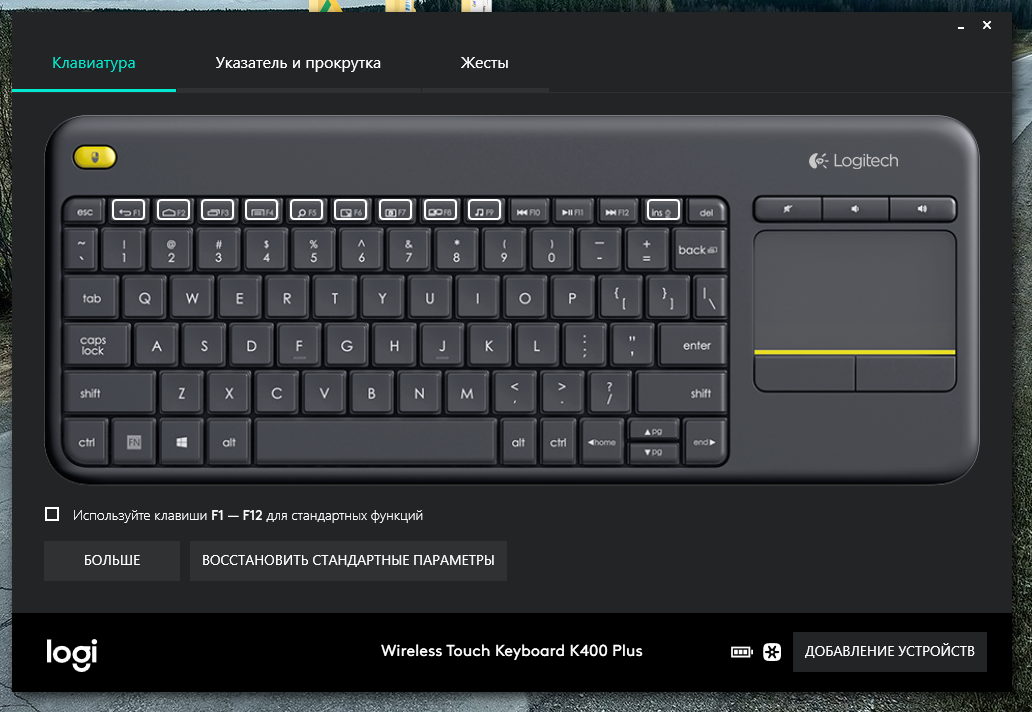The height and width of the screenshot is (712, 1032).
Task: Select the ins key on the keyboard
Action: click(x=663, y=211)
